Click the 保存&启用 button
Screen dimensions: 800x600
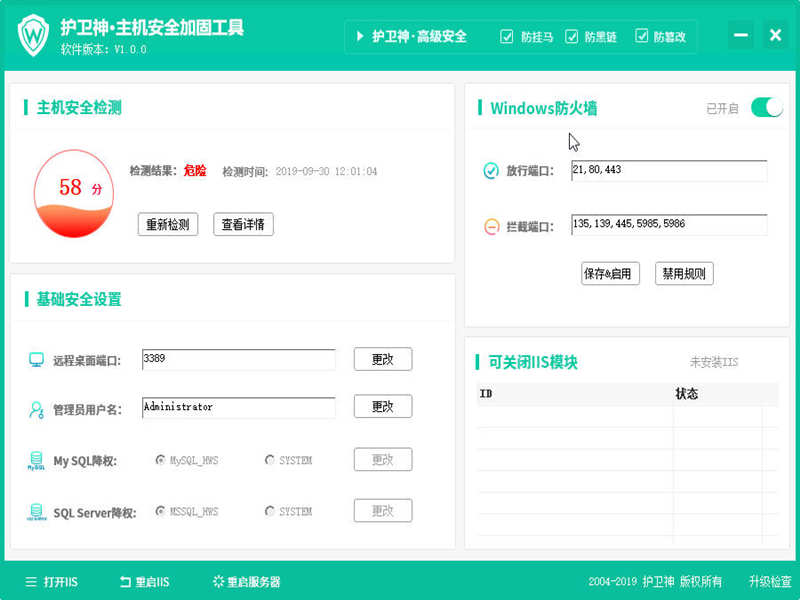point(610,274)
